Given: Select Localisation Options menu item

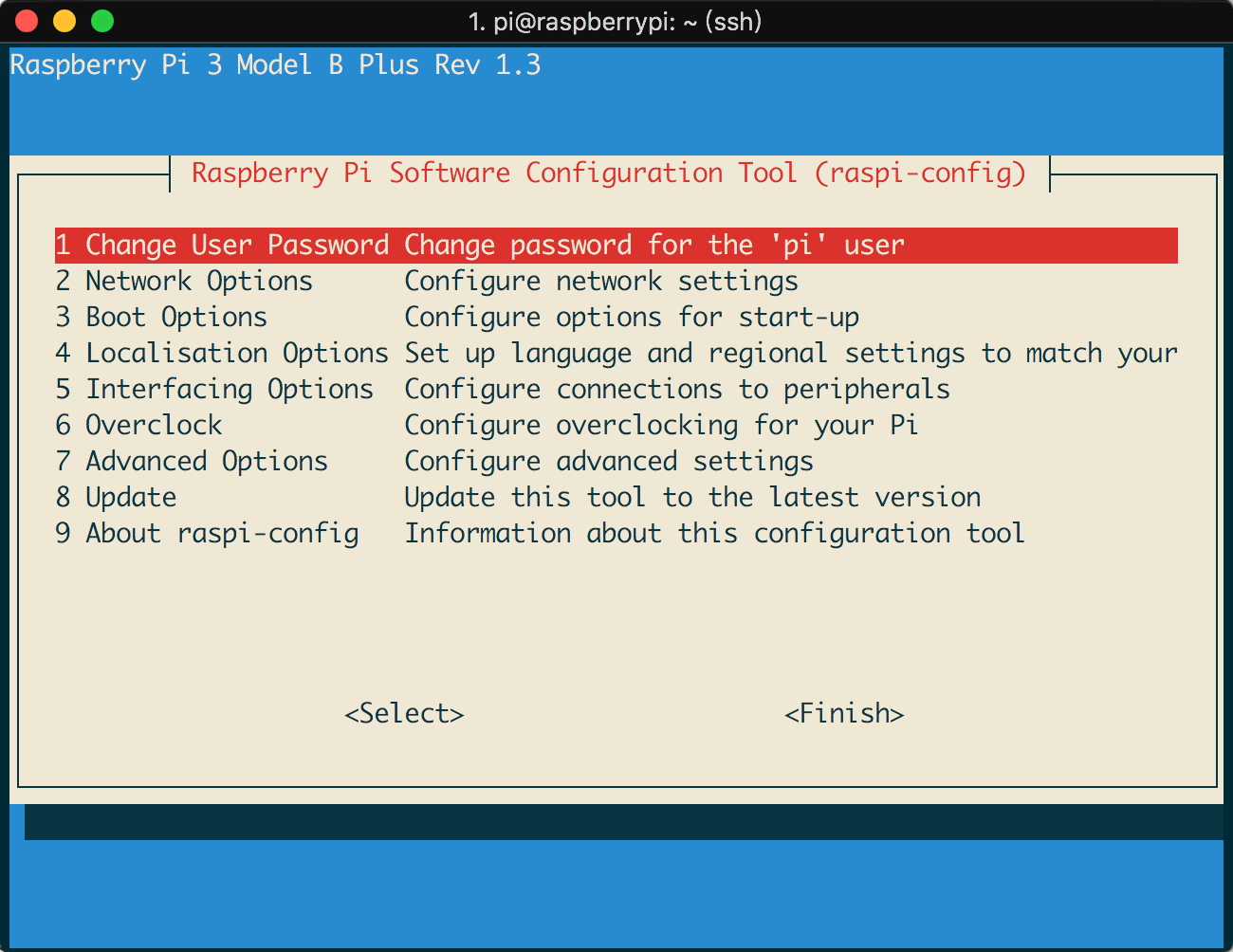Looking at the screenshot, I should coord(221,354).
